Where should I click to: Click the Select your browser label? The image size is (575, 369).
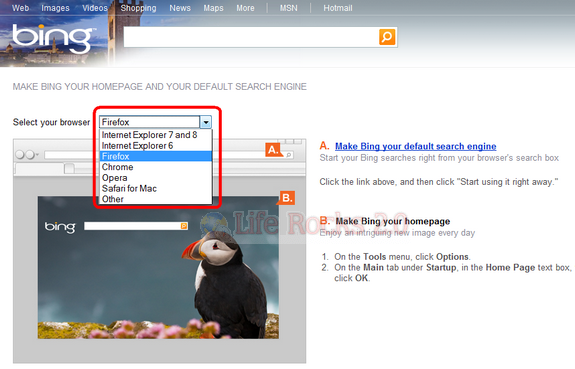(x=51, y=122)
